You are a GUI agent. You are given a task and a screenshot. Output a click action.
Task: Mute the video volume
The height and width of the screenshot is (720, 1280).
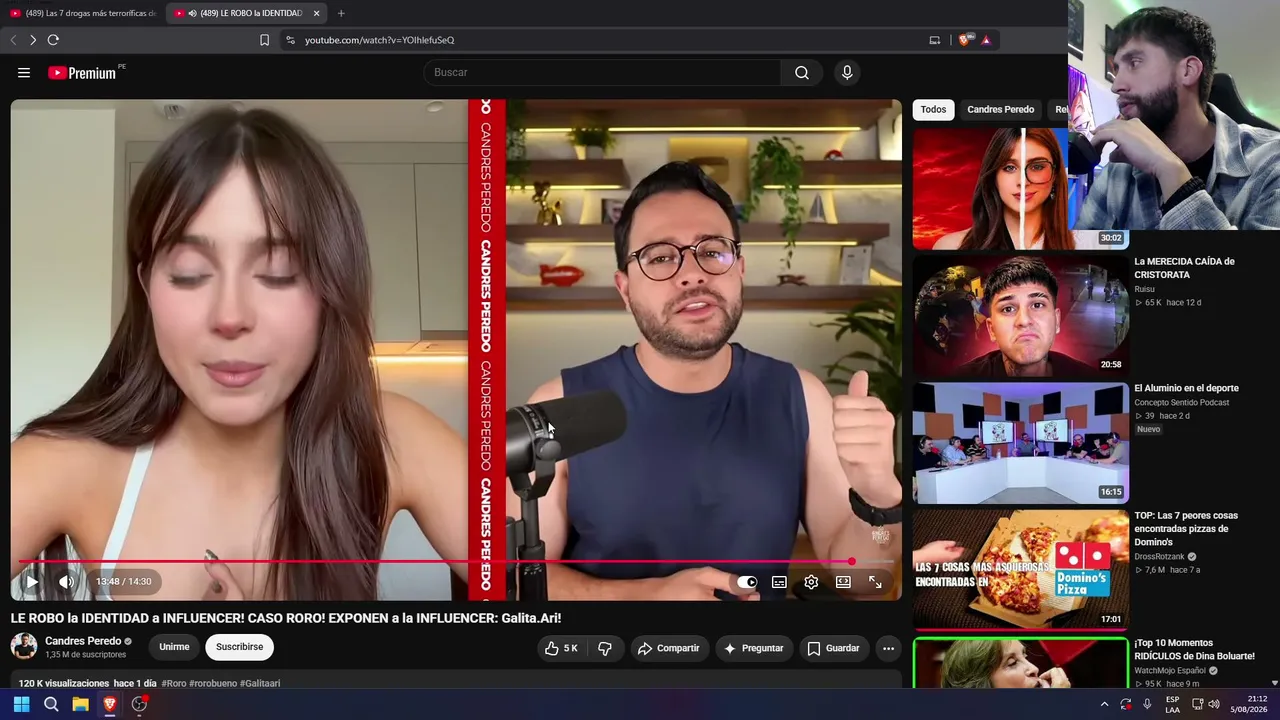(66, 581)
